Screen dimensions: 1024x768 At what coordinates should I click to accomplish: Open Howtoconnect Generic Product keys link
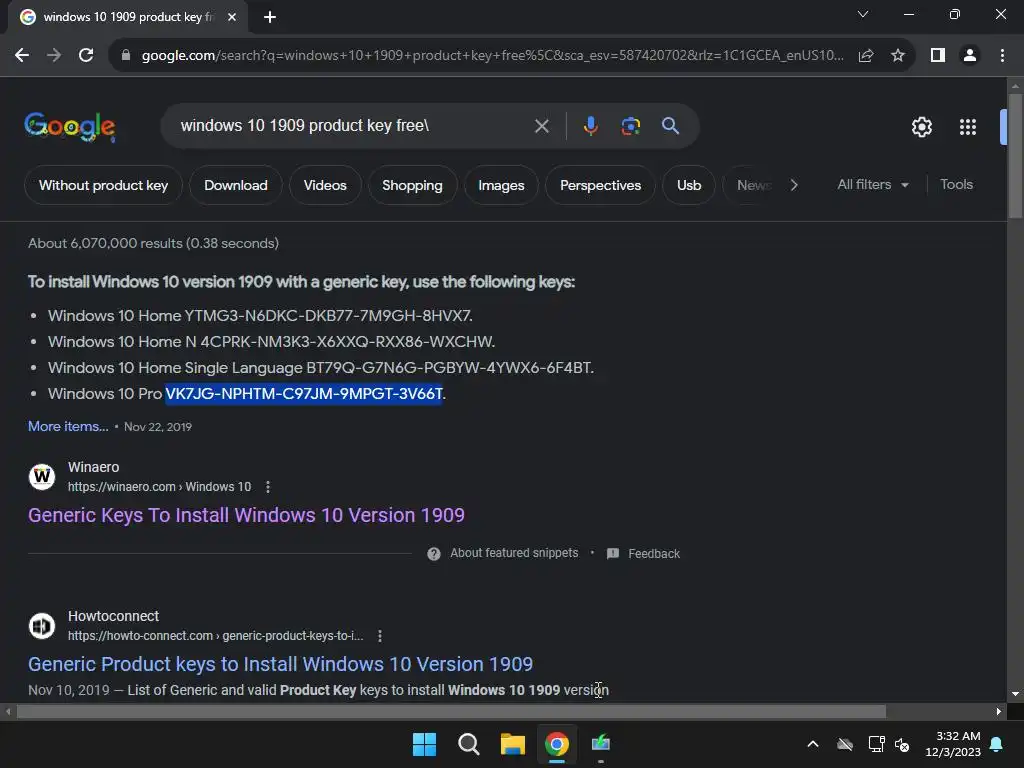(x=280, y=664)
